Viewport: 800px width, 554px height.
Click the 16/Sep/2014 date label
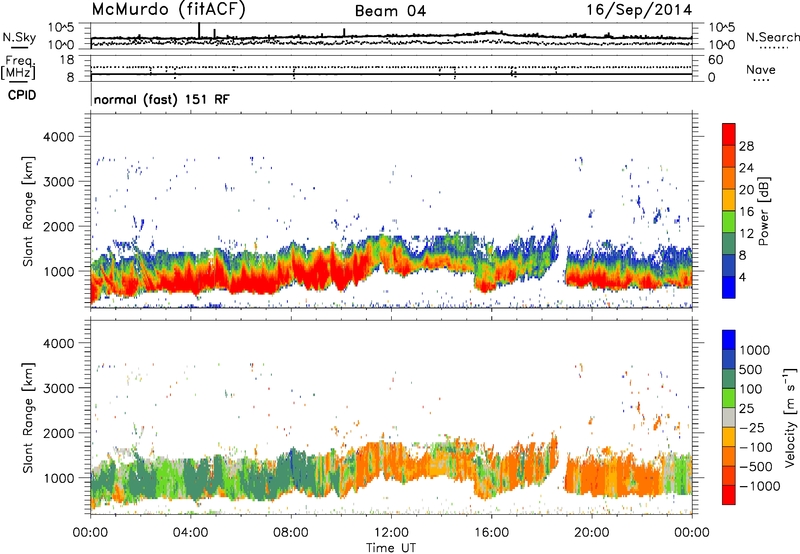pyautogui.click(x=639, y=10)
